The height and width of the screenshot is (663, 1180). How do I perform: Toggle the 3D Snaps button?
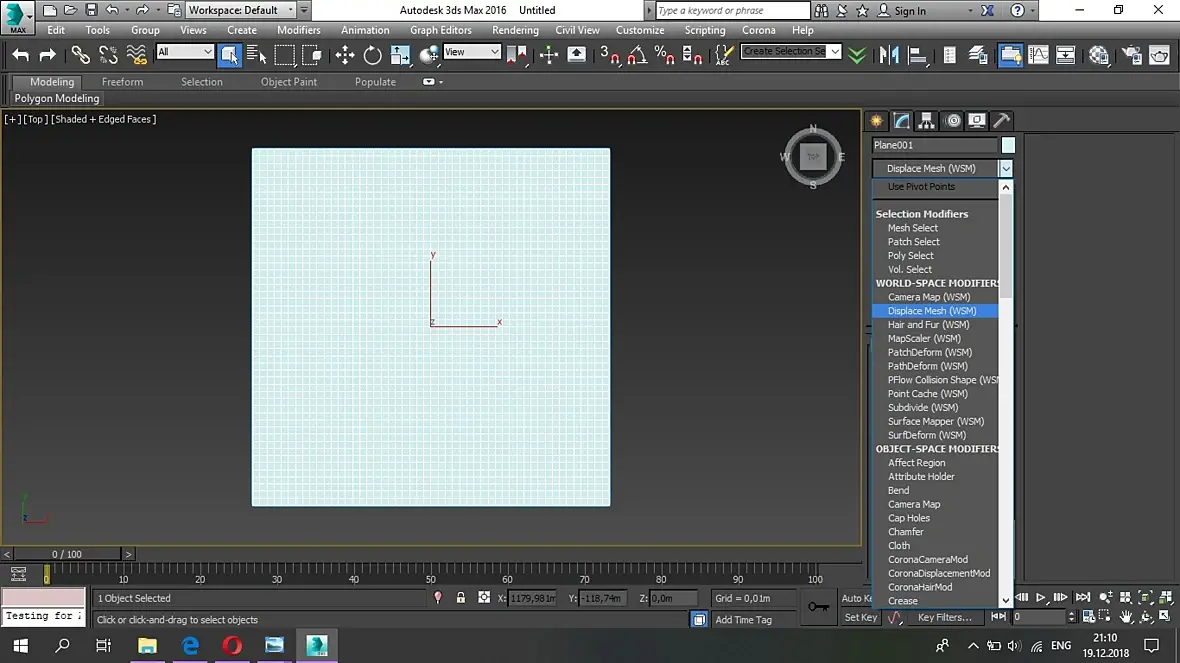click(x=609, y=56)
